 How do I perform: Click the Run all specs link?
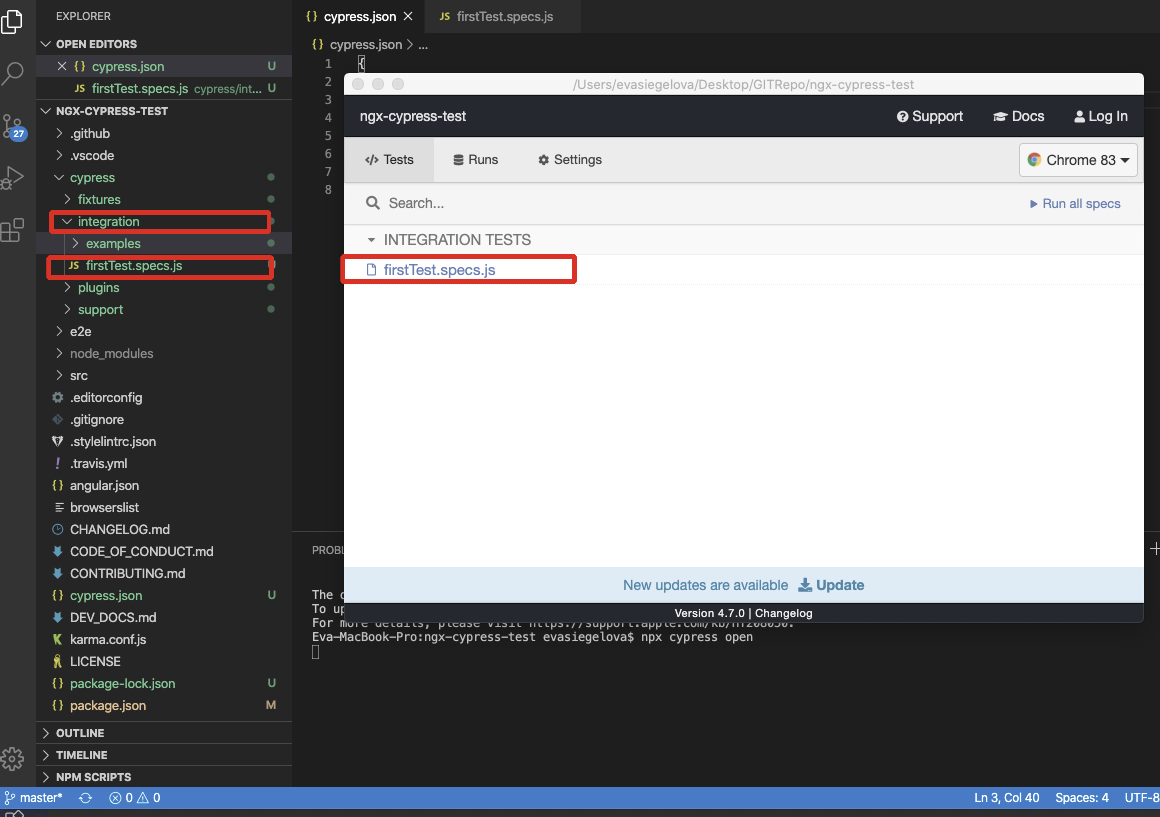click(1075, 203)
